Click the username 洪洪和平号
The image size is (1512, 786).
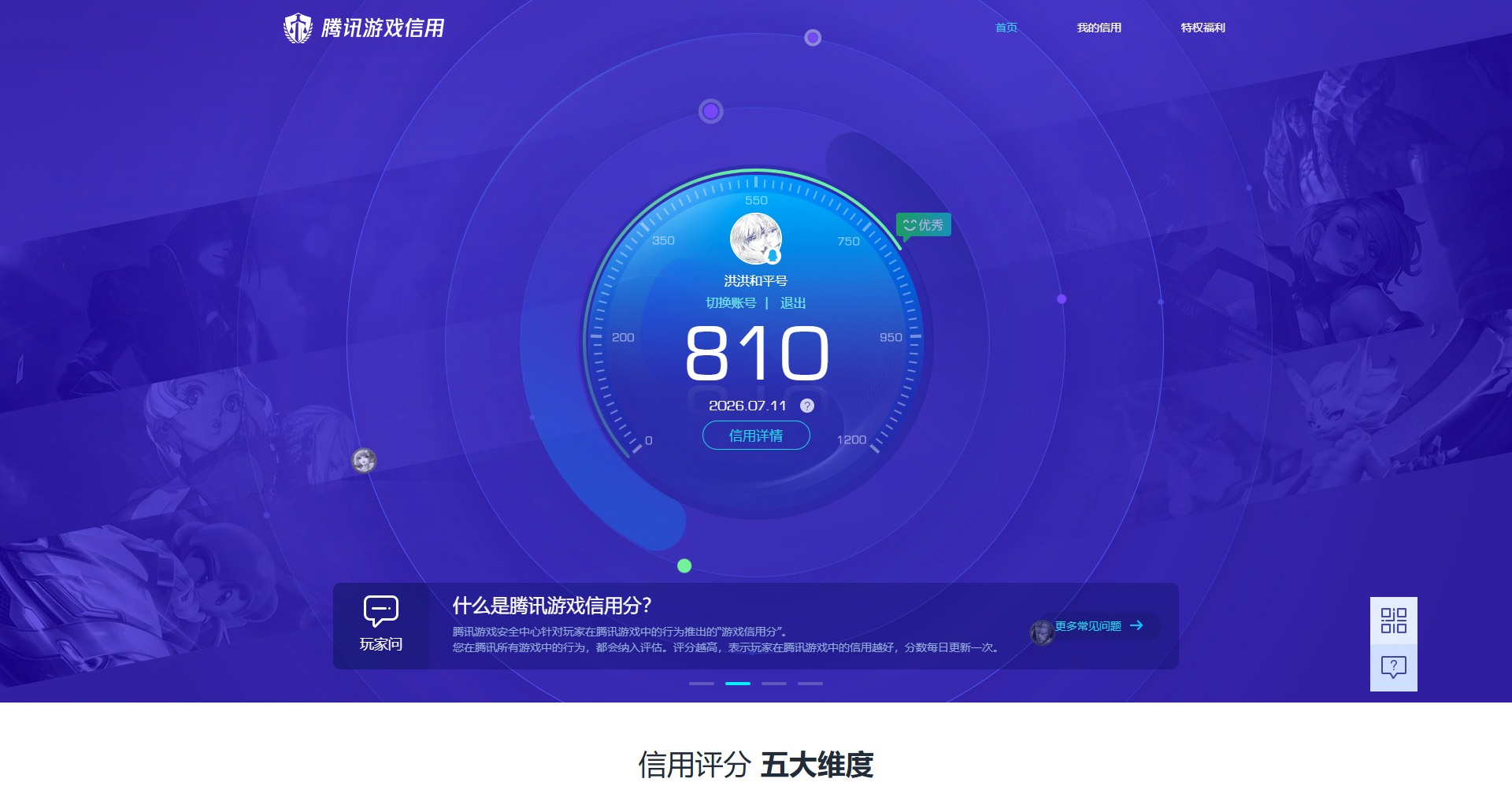(756, 281)
